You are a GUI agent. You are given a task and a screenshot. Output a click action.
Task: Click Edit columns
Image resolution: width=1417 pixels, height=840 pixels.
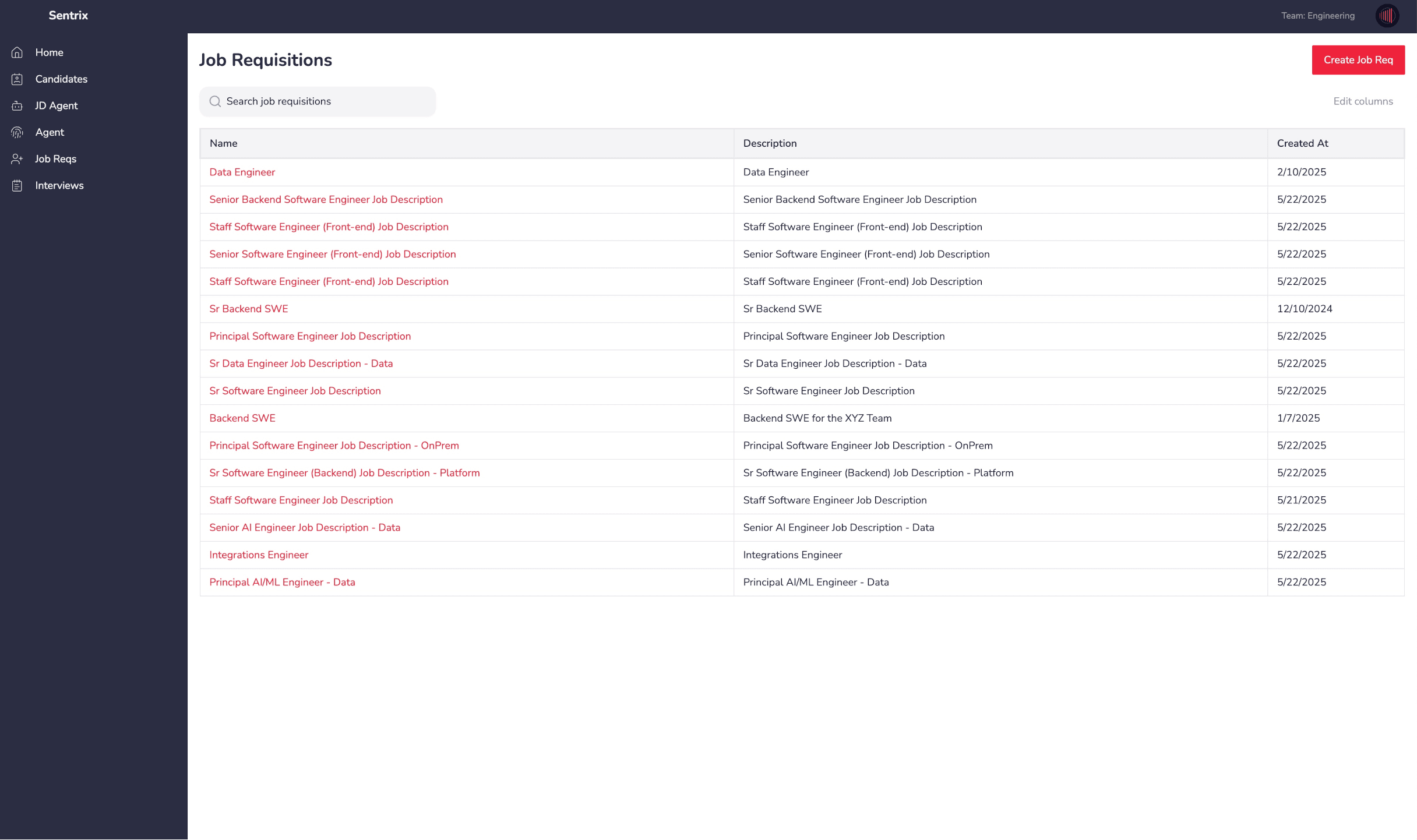1363,101
